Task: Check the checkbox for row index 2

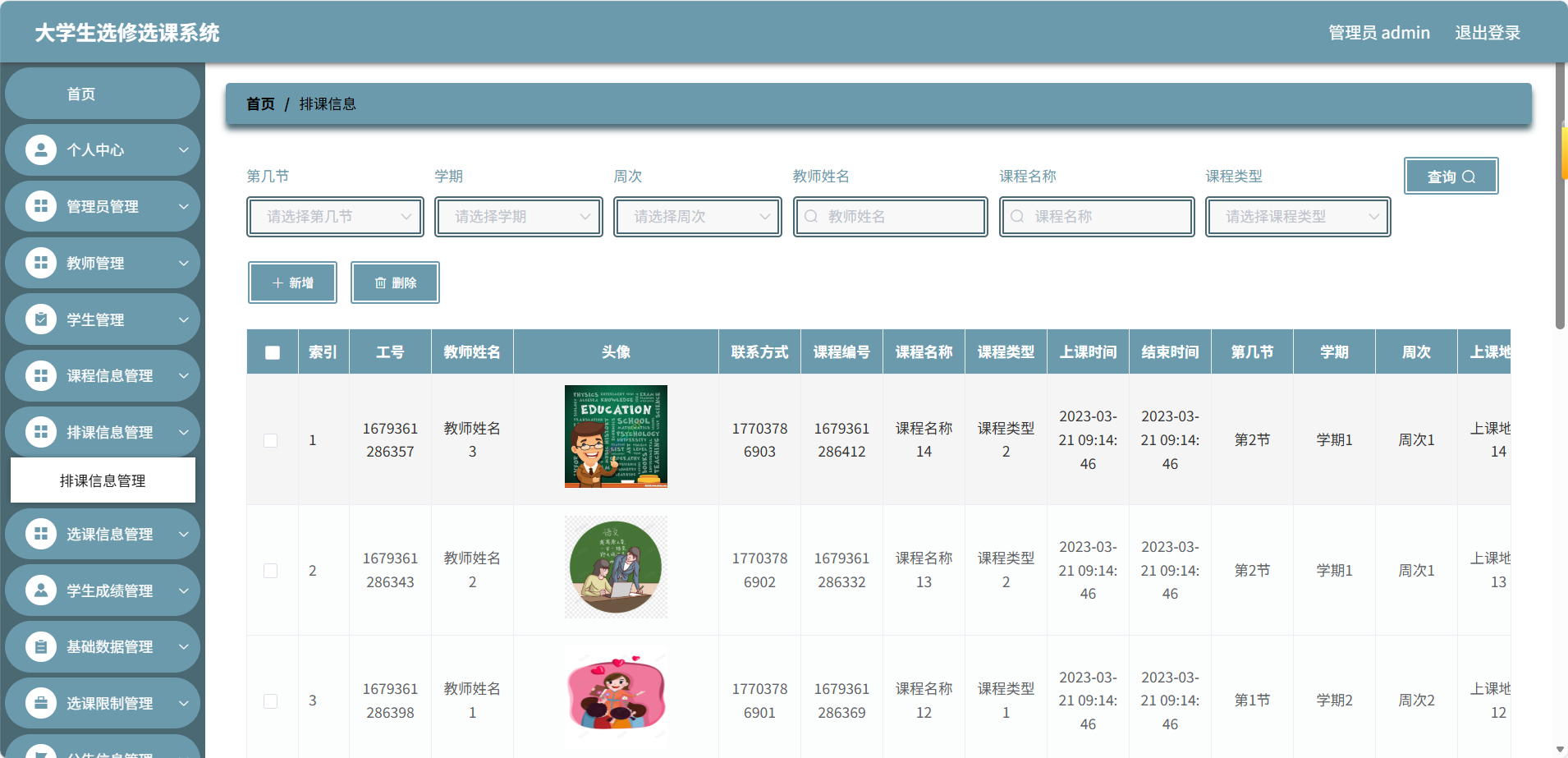Action: coord(270,571)
